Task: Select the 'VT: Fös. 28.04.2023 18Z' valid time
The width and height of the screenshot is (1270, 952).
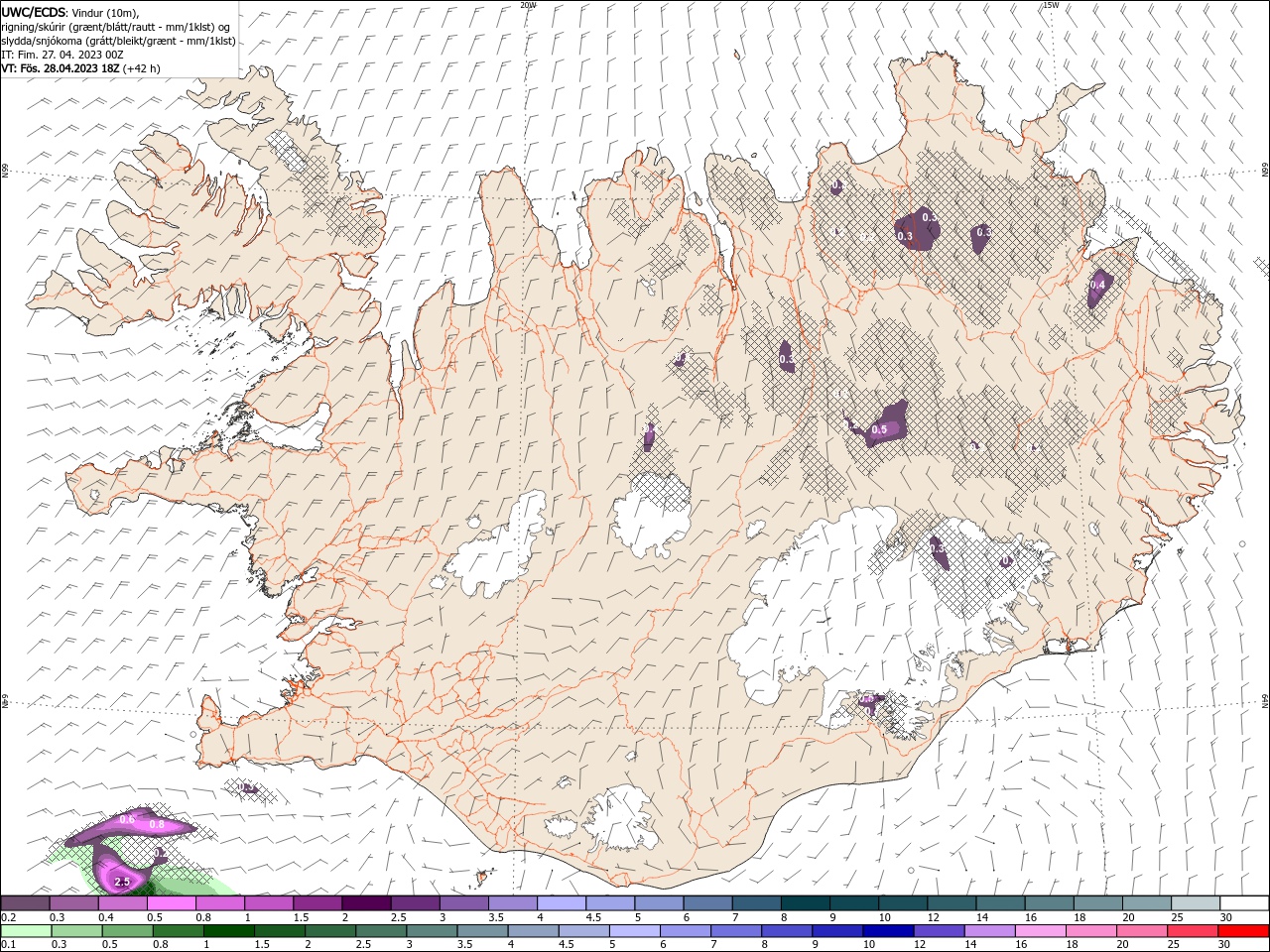Action: pos(61,68)
